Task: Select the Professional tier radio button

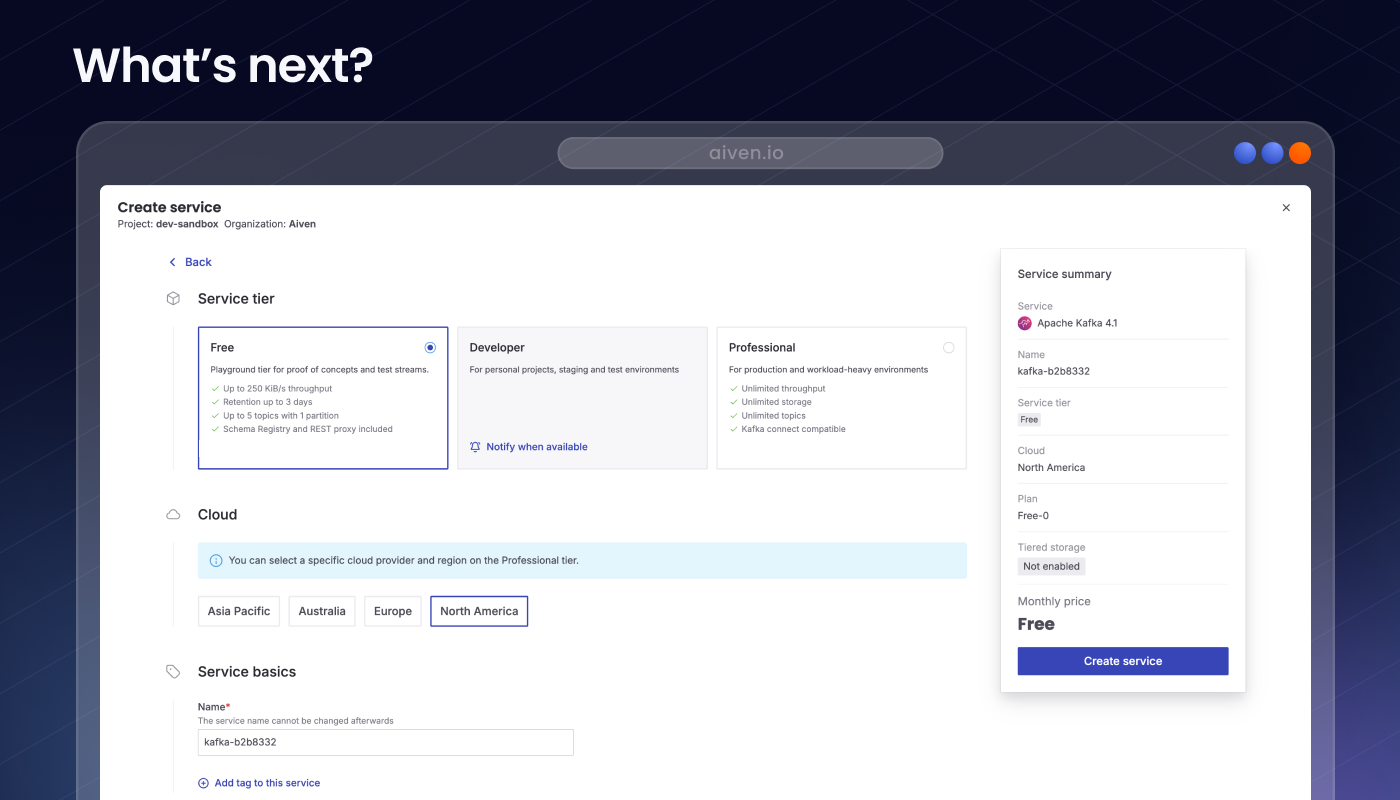Action: click(x=948, y=348)
